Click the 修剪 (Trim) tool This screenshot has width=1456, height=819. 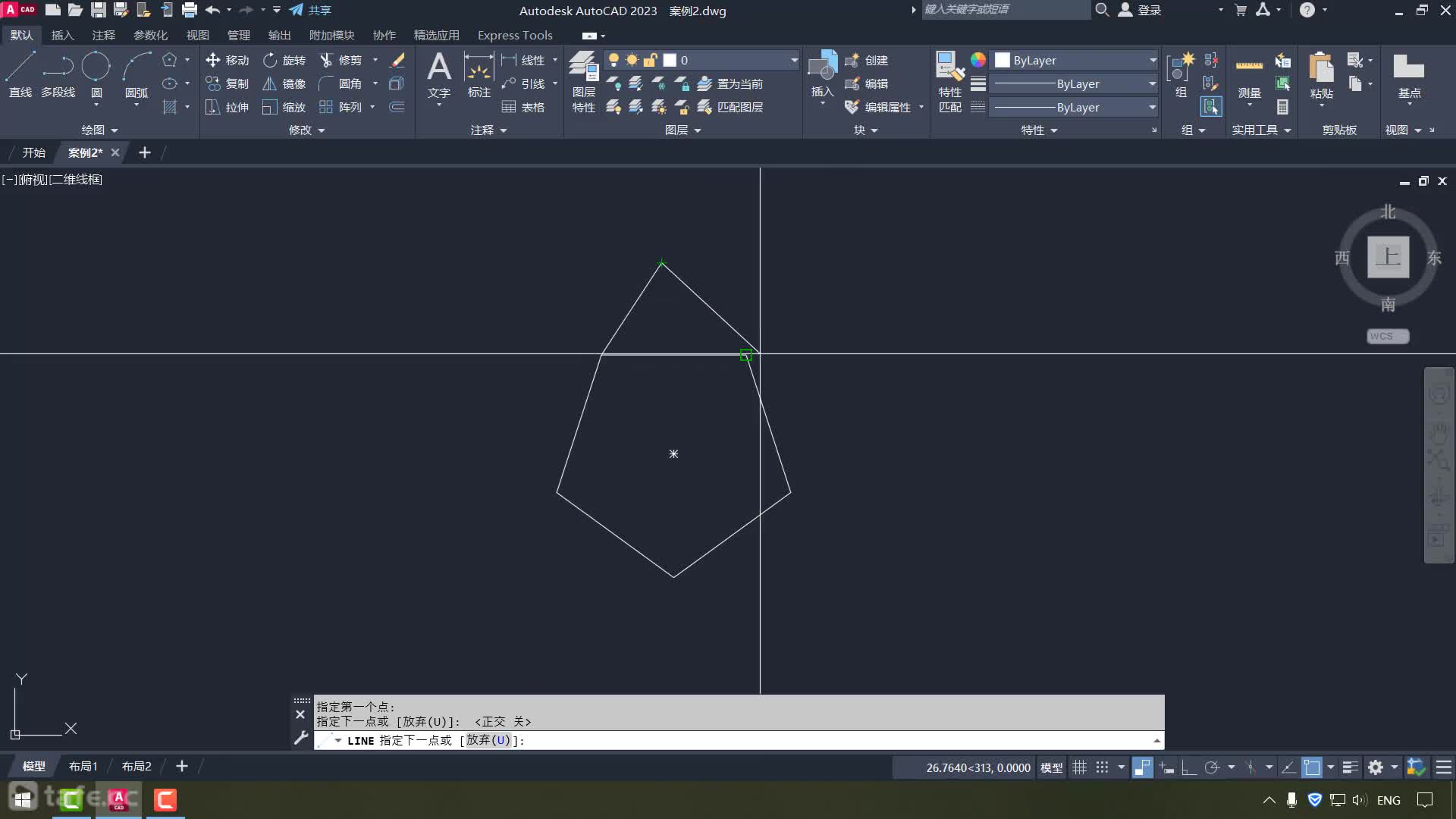coord(341,60)
